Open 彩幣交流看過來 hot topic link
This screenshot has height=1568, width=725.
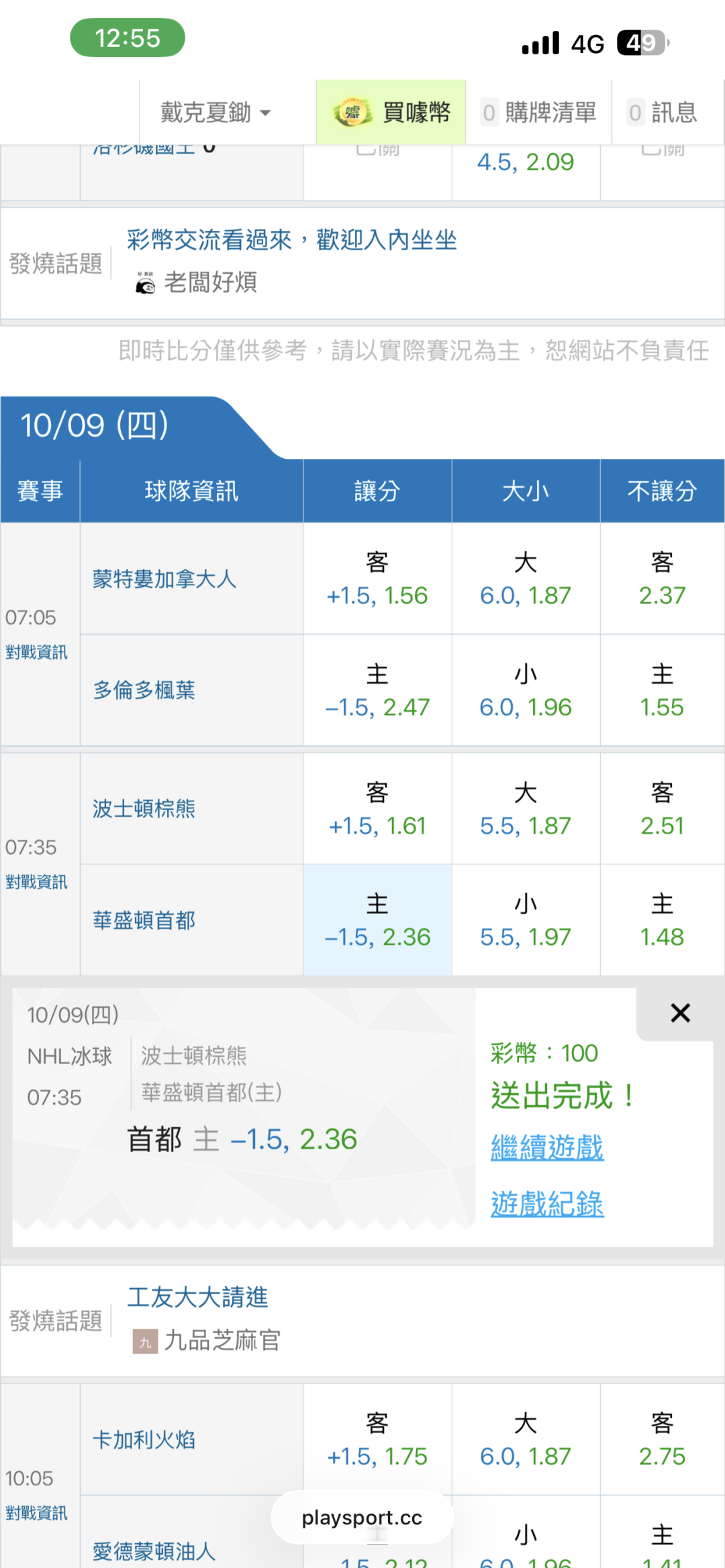coord(292,240)
